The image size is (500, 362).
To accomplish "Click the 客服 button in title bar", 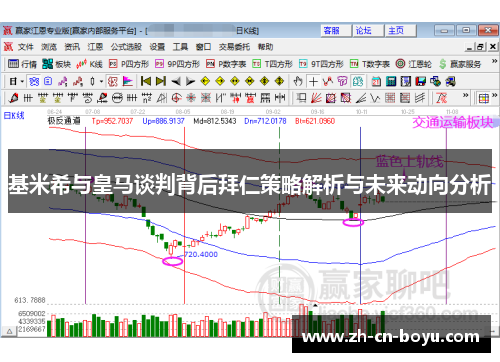I will tap(336, 31).
